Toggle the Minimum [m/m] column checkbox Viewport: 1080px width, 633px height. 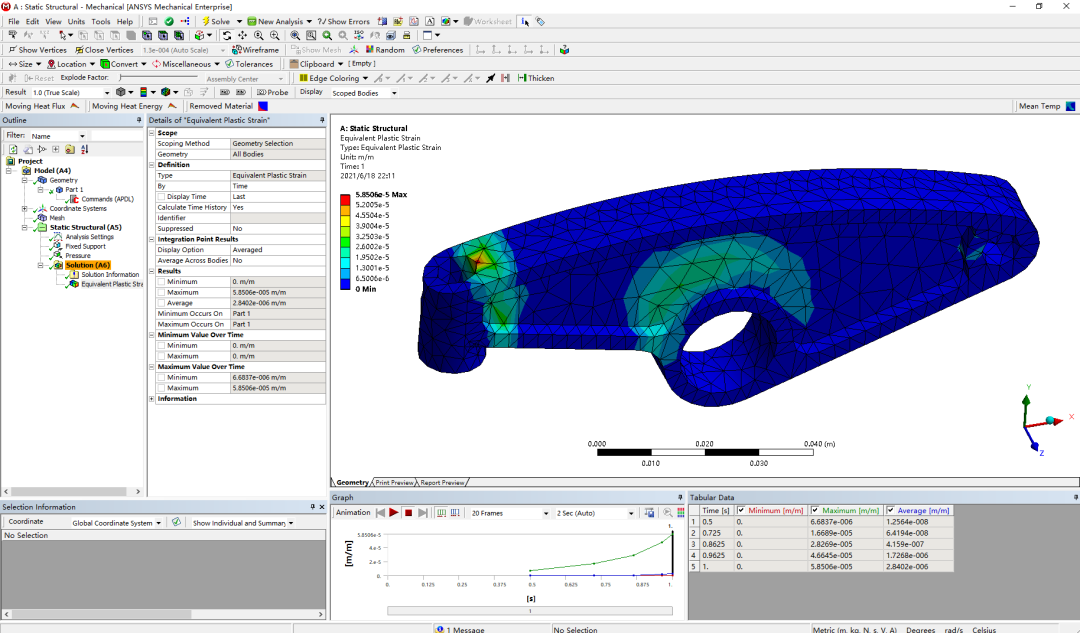point(741,510)
